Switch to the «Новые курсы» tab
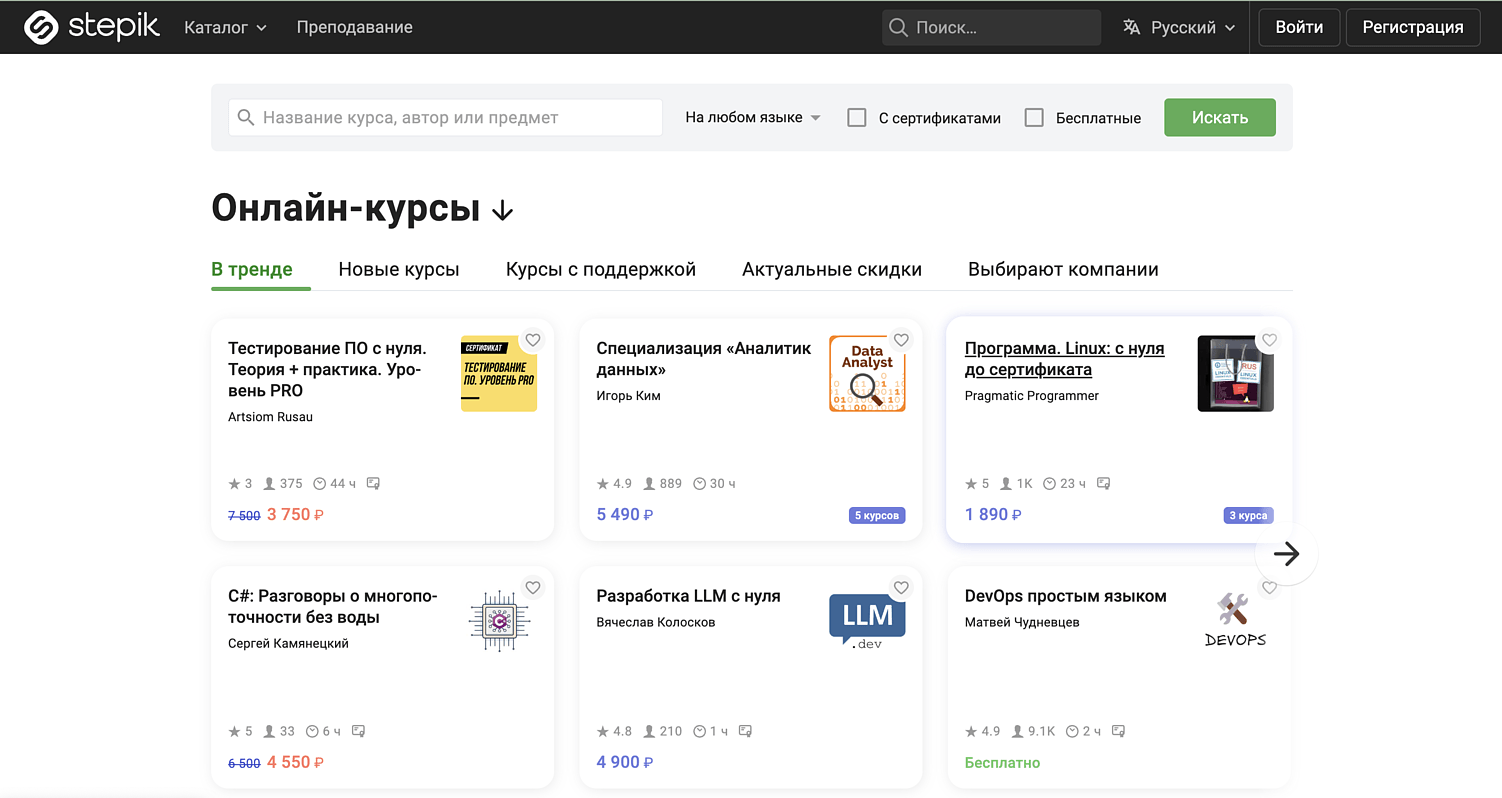This screenshot has width=1502, height=798. click(x=398, y=269)
